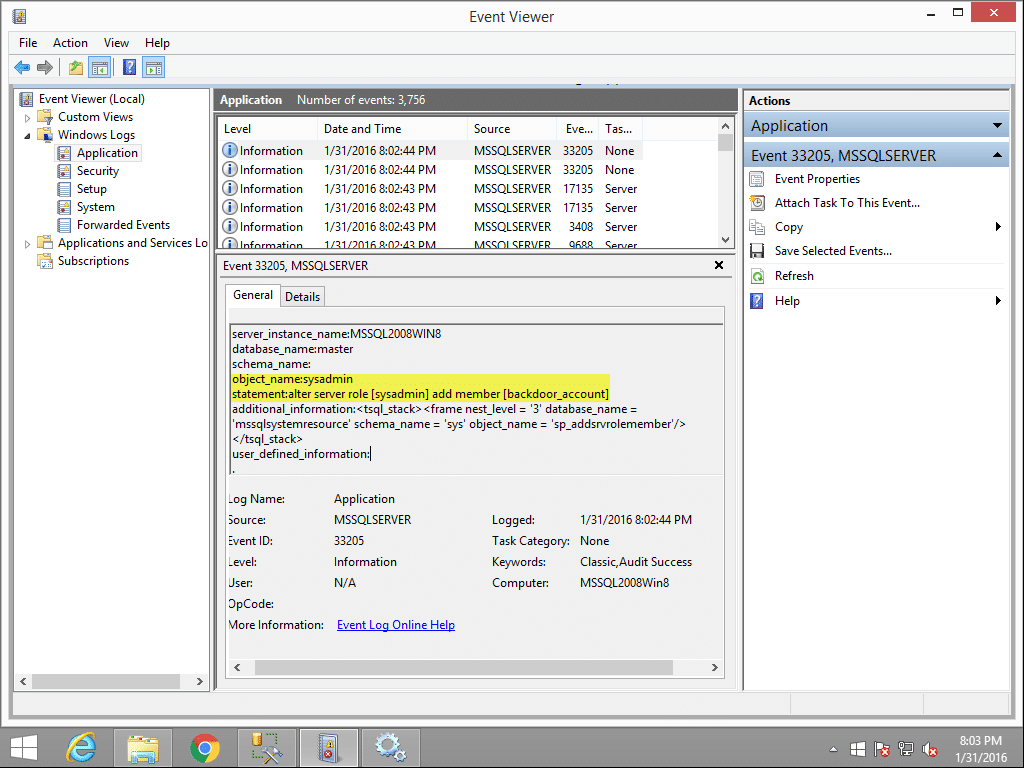Click the statement line with backdoor_account

point(421,394)
